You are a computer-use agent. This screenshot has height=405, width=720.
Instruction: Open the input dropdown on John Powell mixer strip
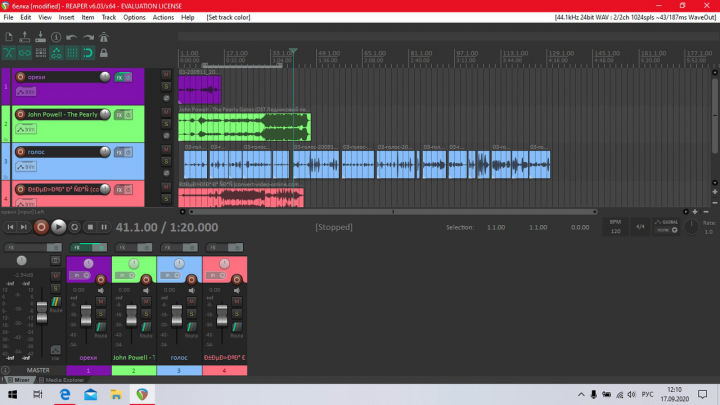pyautogui.click(x=125, y=276)
